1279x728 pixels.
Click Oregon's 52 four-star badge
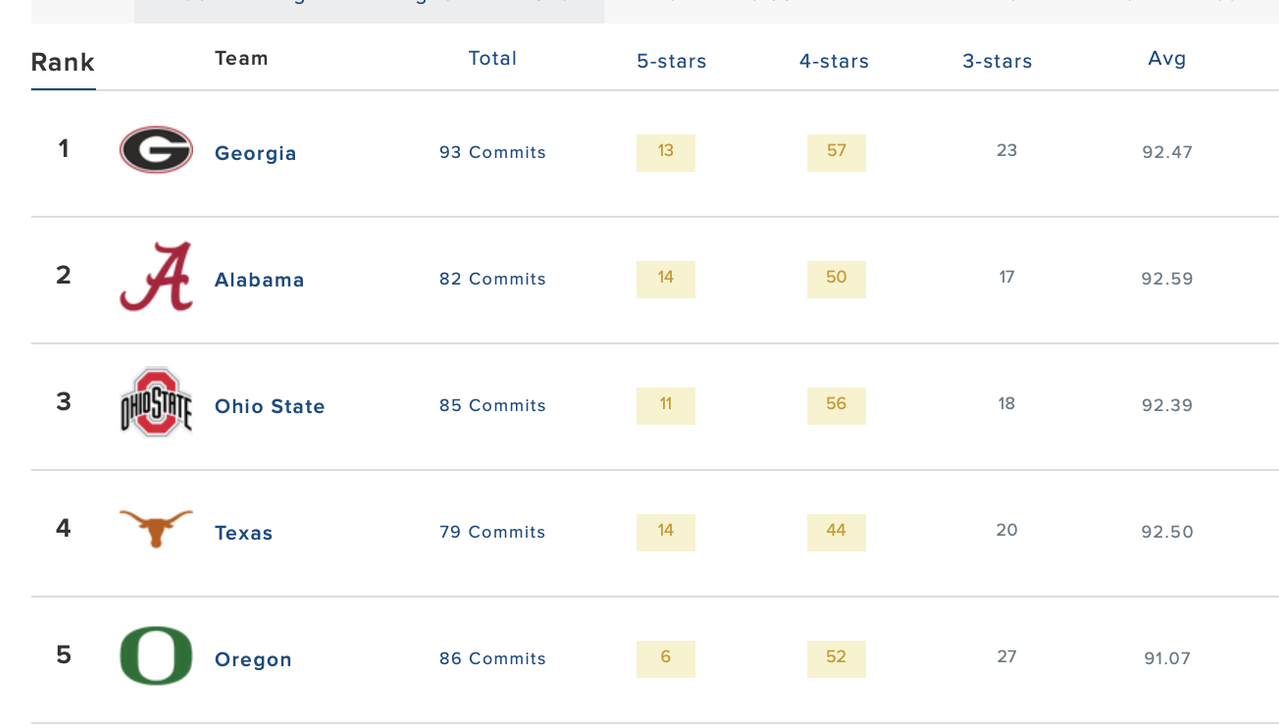836,658
